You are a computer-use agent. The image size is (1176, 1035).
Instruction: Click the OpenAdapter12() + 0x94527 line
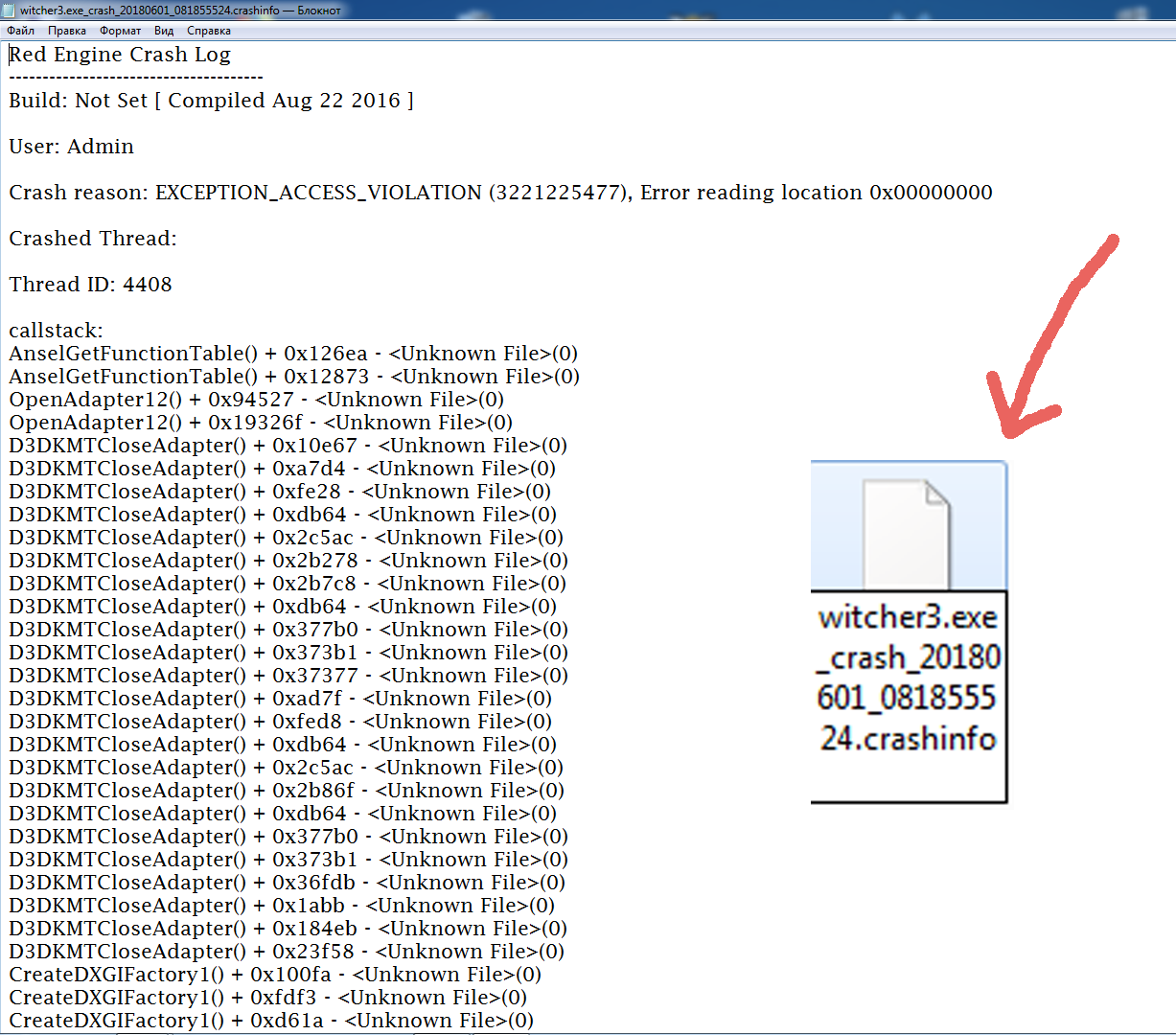coord(256,400)
